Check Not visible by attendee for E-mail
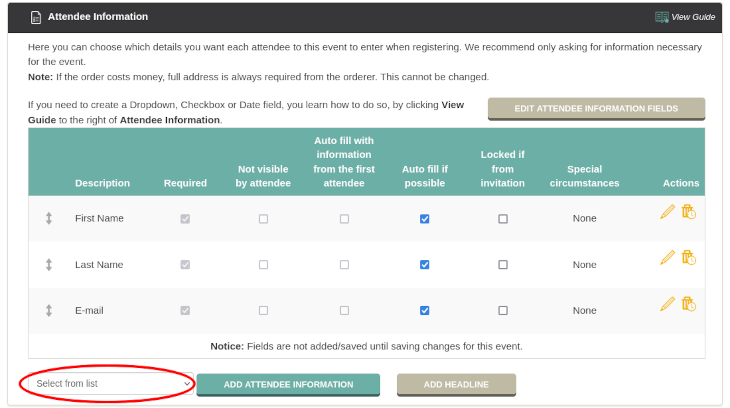Image resolution: width=730 pixels, height=408 pixels. click(264, 311)
